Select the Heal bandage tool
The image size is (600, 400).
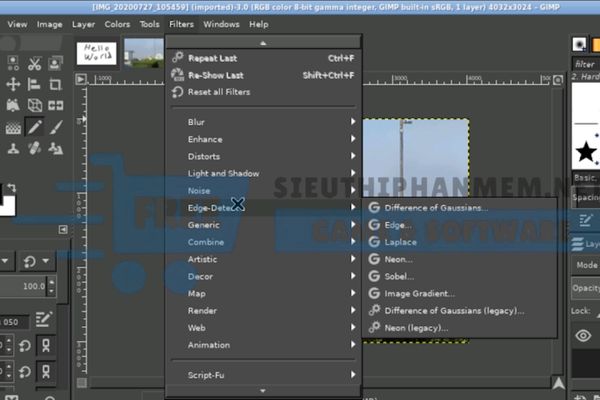tap(34, 149)
